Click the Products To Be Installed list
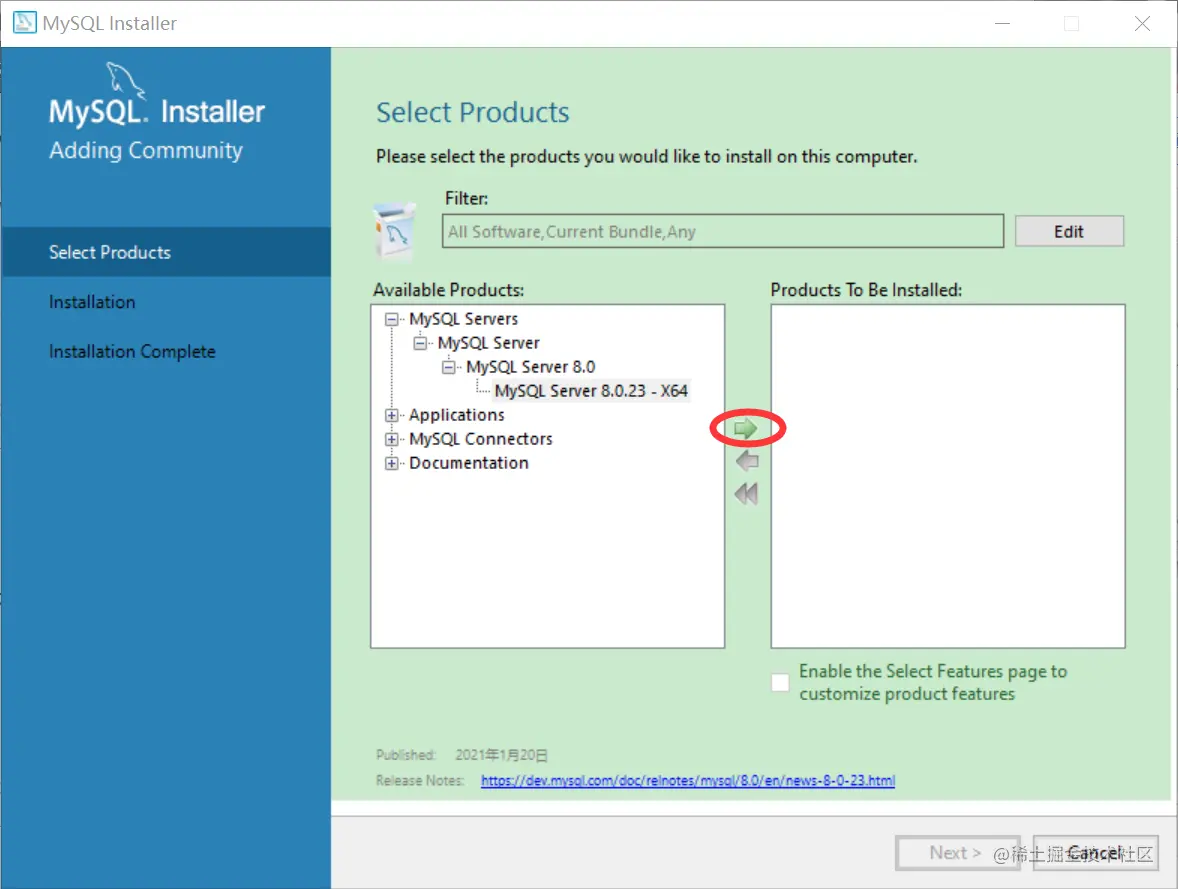 click(948, 476)
